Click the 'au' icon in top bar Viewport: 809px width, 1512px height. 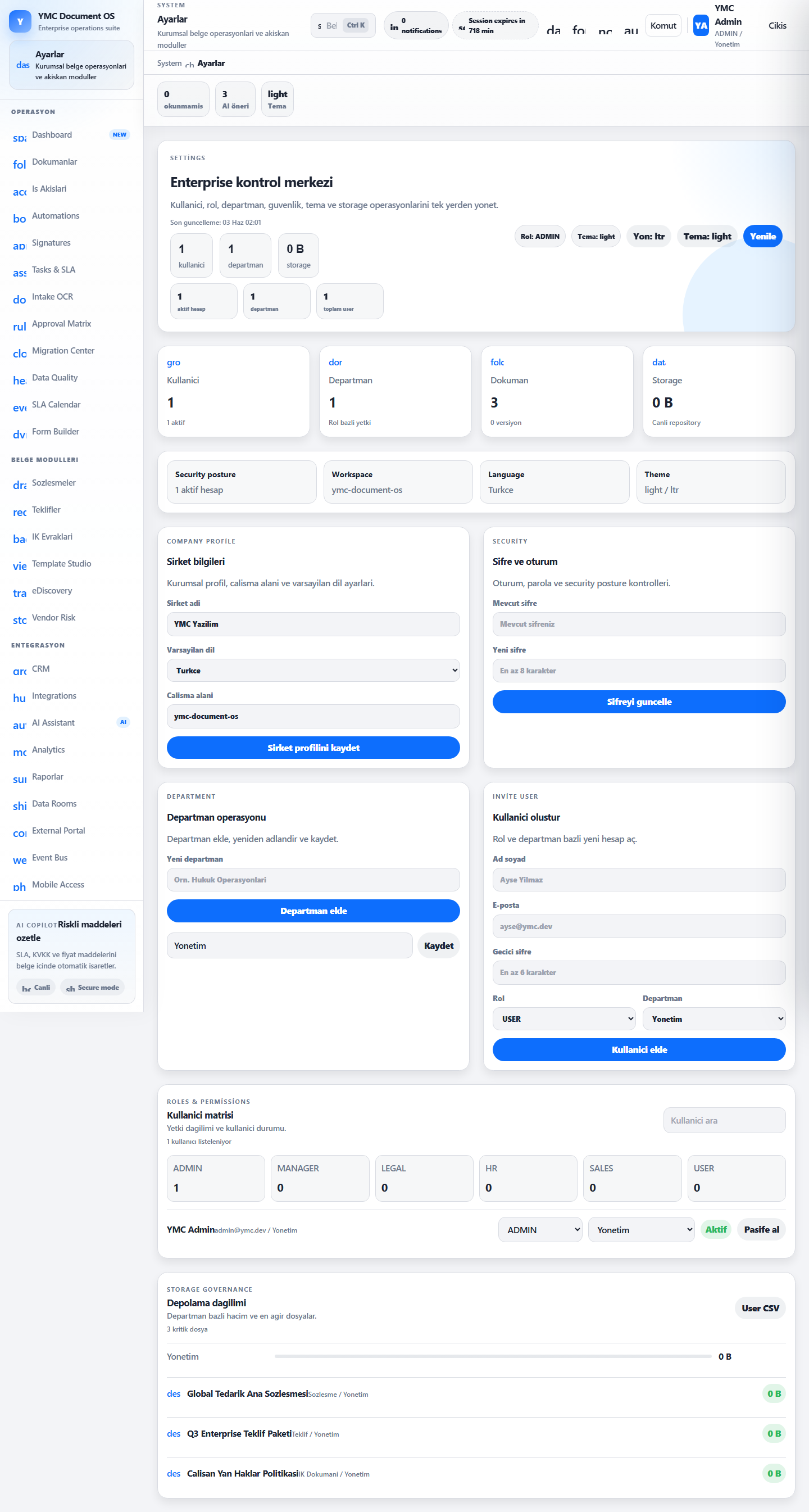pos(631,28)
